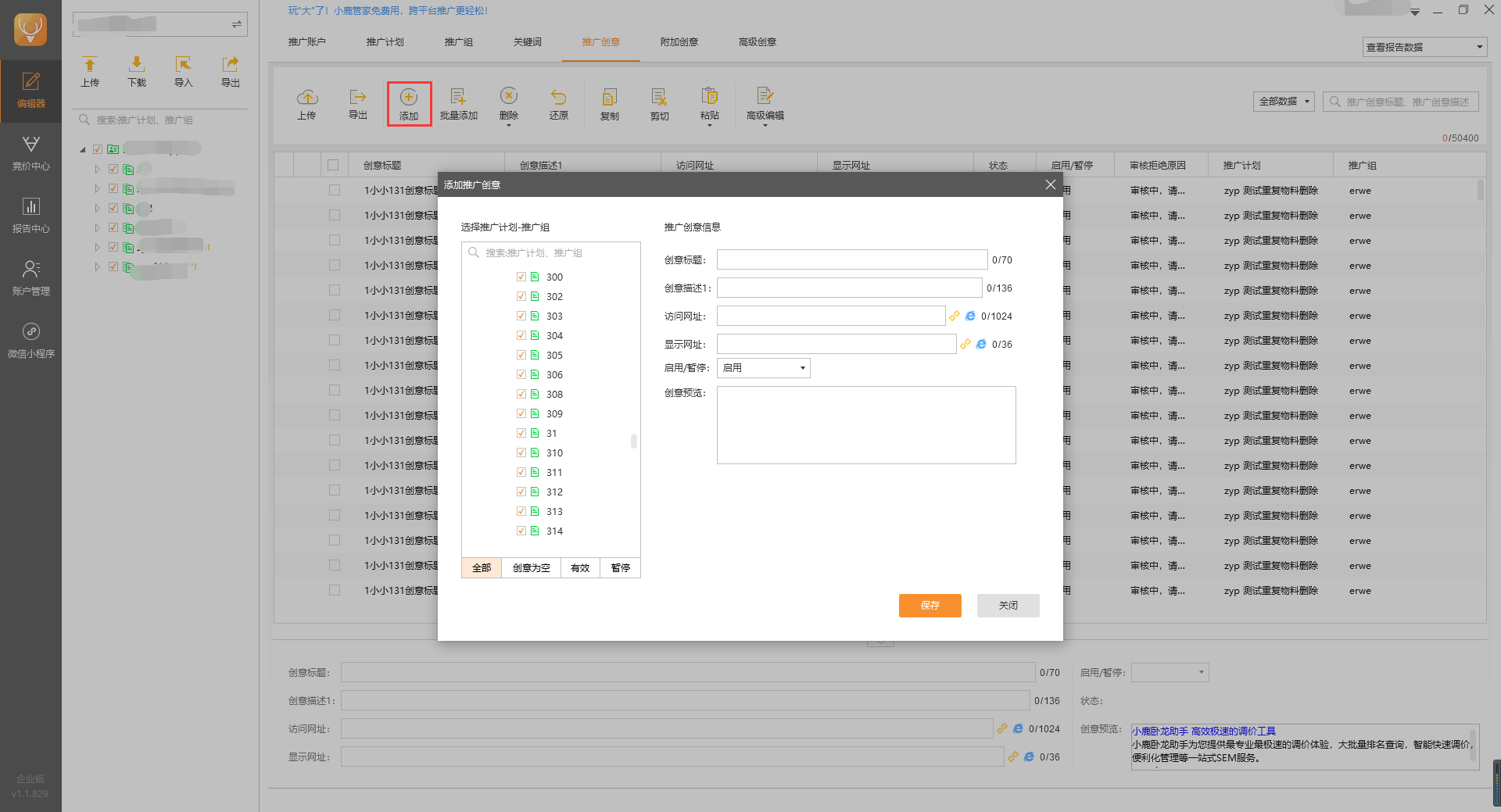
Task: Click the account switch arrows icon
Action: point(236,24)
